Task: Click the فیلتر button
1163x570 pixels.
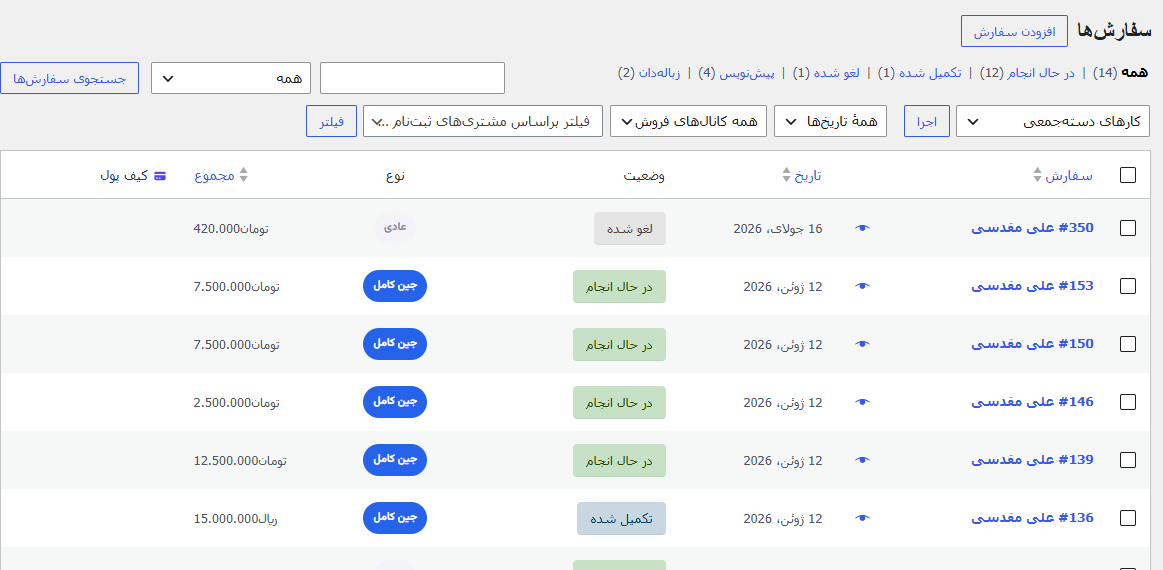Action: click(x=332, y=122)
